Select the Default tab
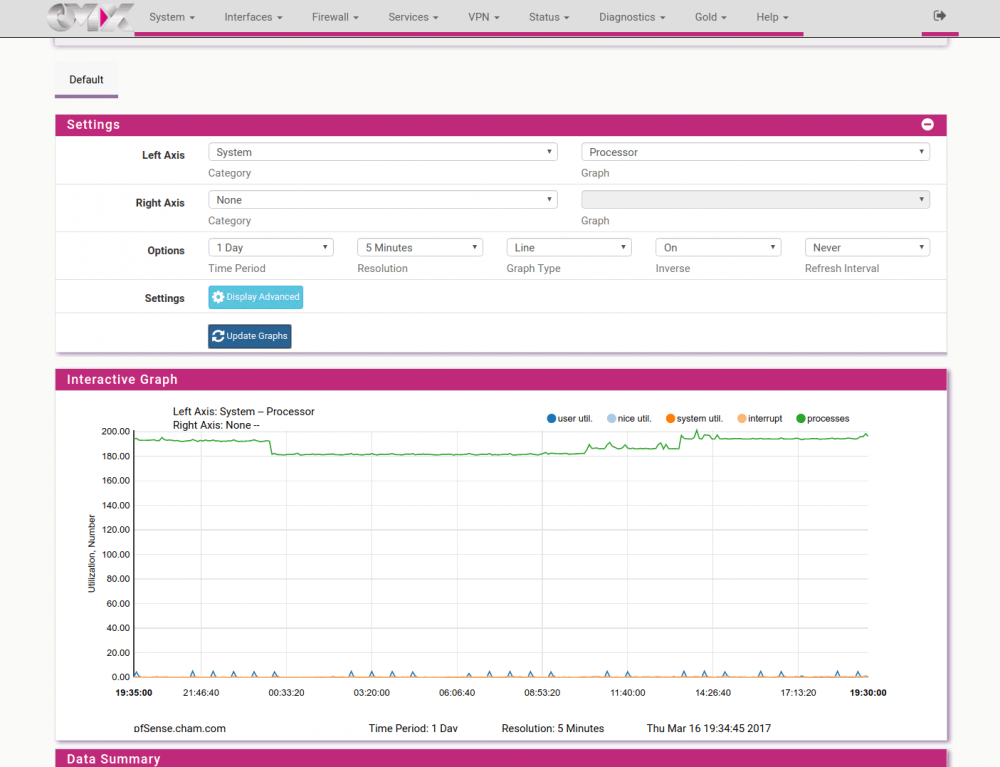1000x767 pixels. [86, 80]
